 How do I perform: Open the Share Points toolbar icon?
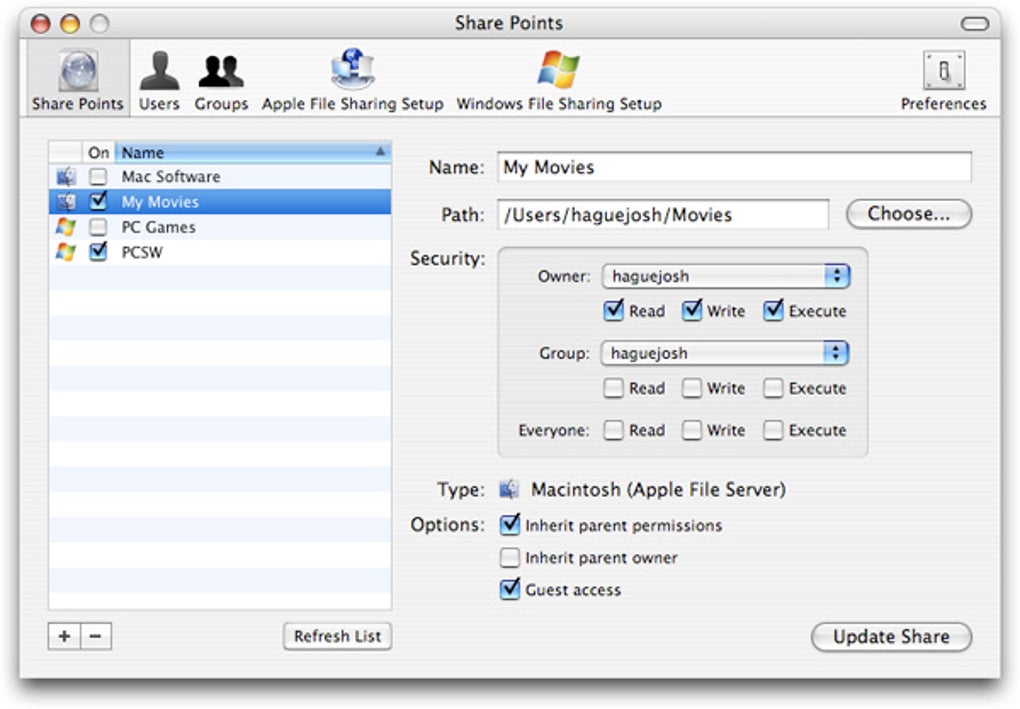click(x=78, y=80)
